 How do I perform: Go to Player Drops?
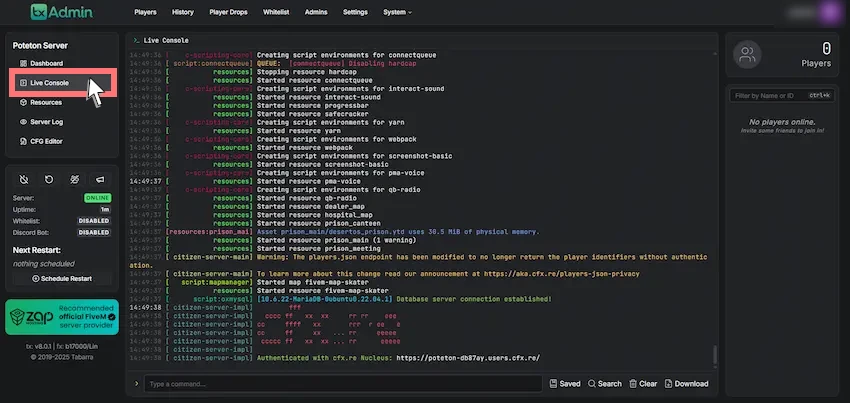point(228,12)
